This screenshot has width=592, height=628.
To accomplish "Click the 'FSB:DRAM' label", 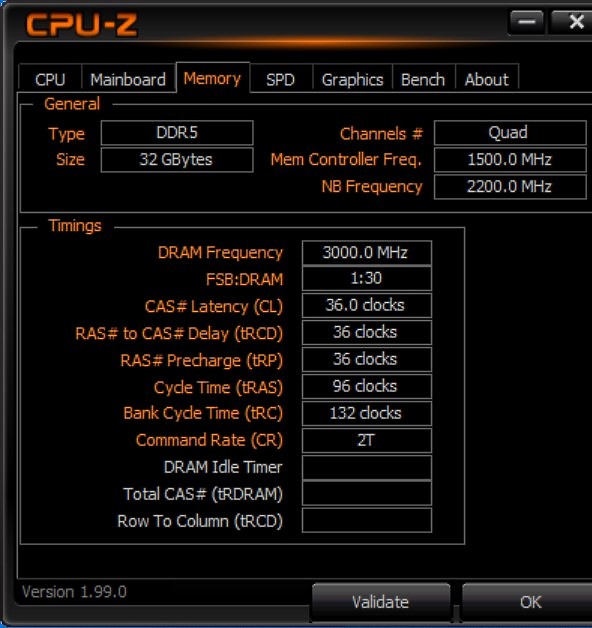I will (x=244, y=279).
